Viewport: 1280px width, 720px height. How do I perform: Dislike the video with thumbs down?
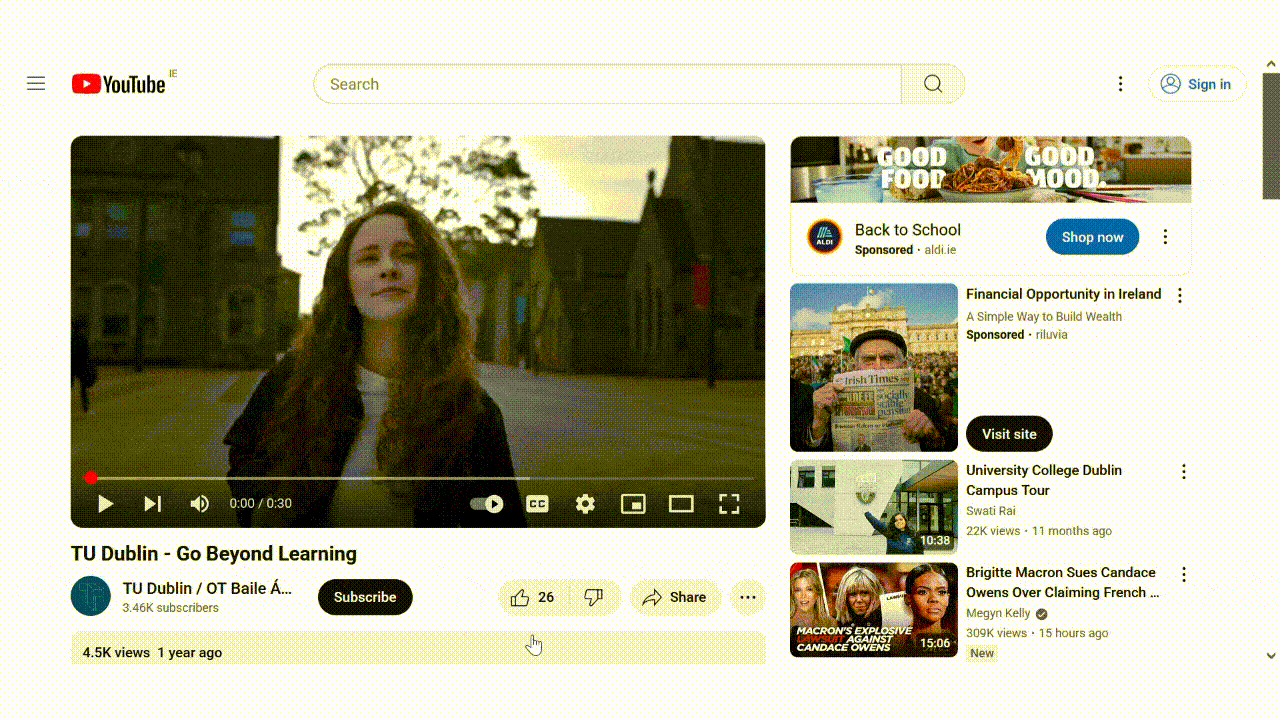596,597
